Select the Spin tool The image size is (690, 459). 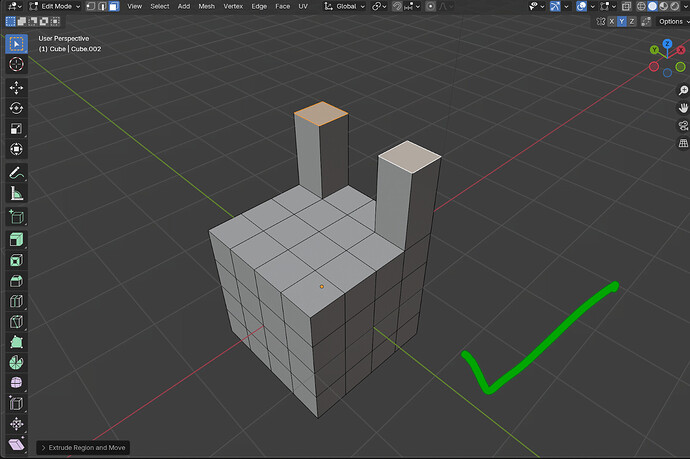tap(16, 363)
